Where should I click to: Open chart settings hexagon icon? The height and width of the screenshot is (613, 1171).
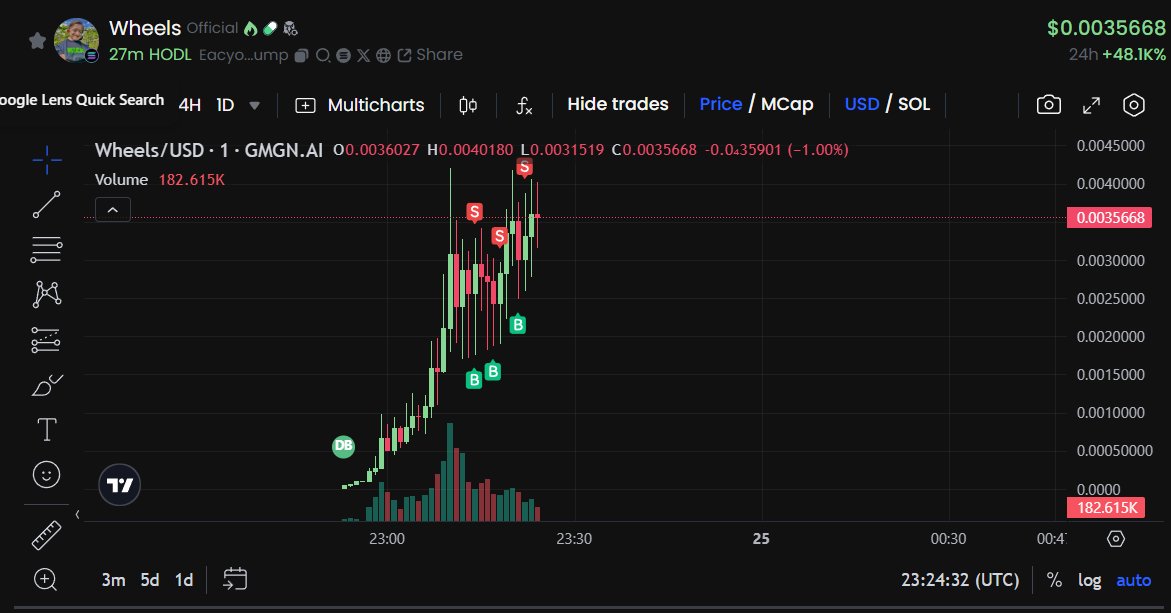point(1134,105)
